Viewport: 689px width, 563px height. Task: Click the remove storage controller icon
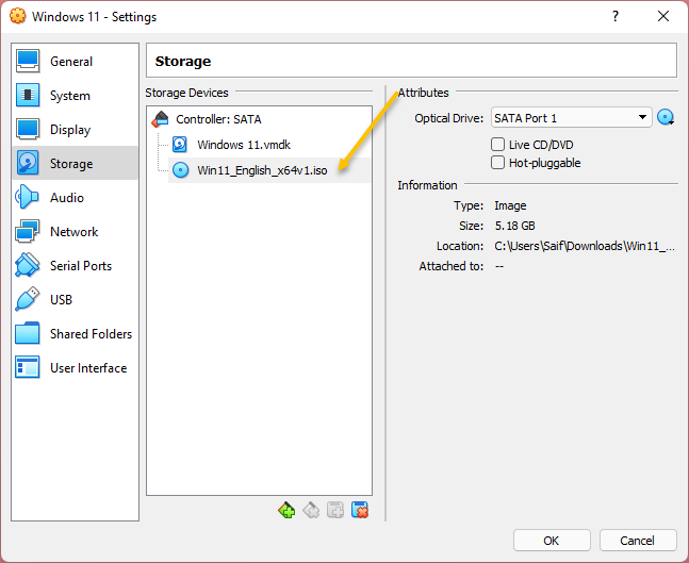(311, 510)
